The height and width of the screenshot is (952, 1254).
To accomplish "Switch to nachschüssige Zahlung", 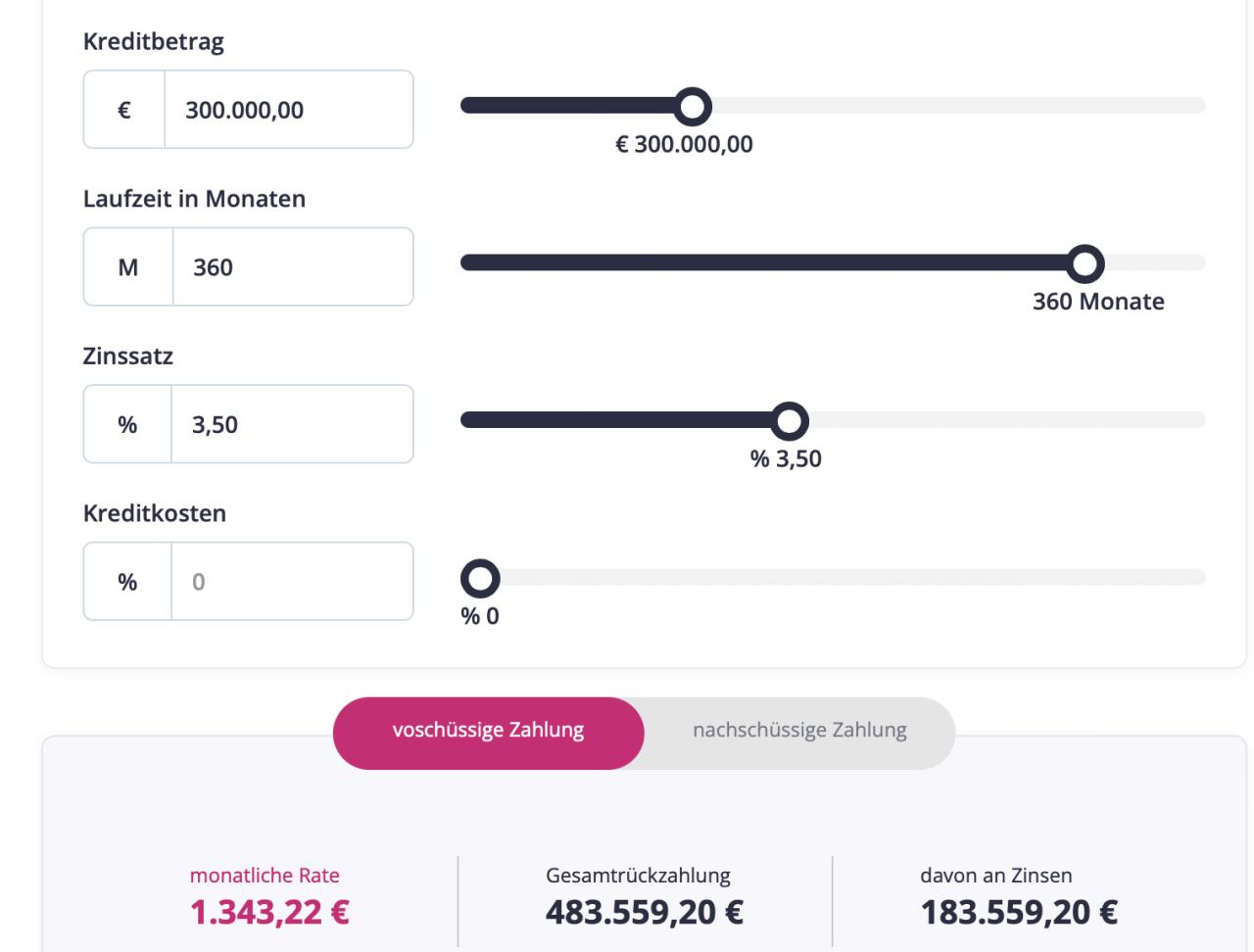I will (x=799, y=731).
